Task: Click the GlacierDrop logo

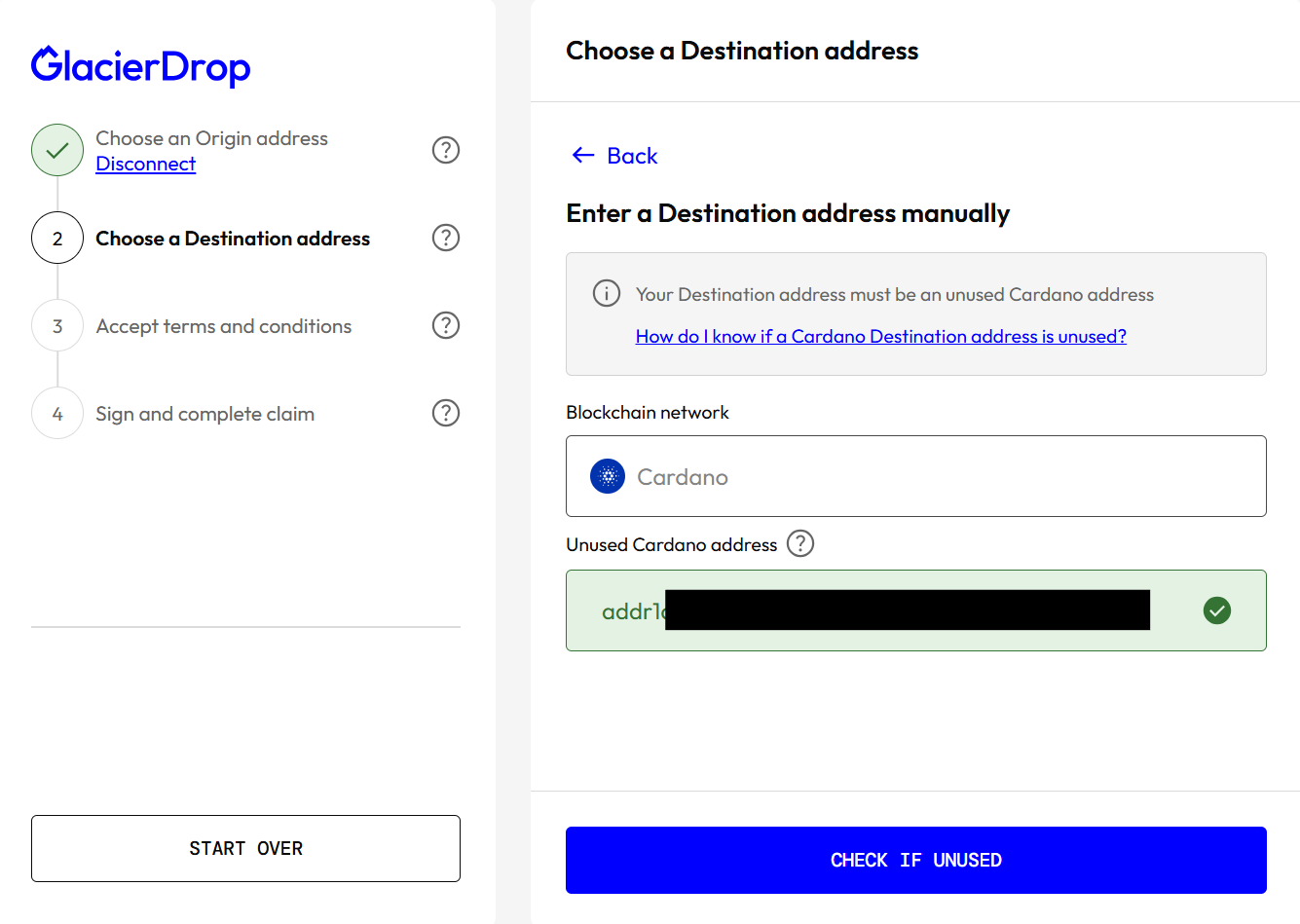Action: pos(141,66)
